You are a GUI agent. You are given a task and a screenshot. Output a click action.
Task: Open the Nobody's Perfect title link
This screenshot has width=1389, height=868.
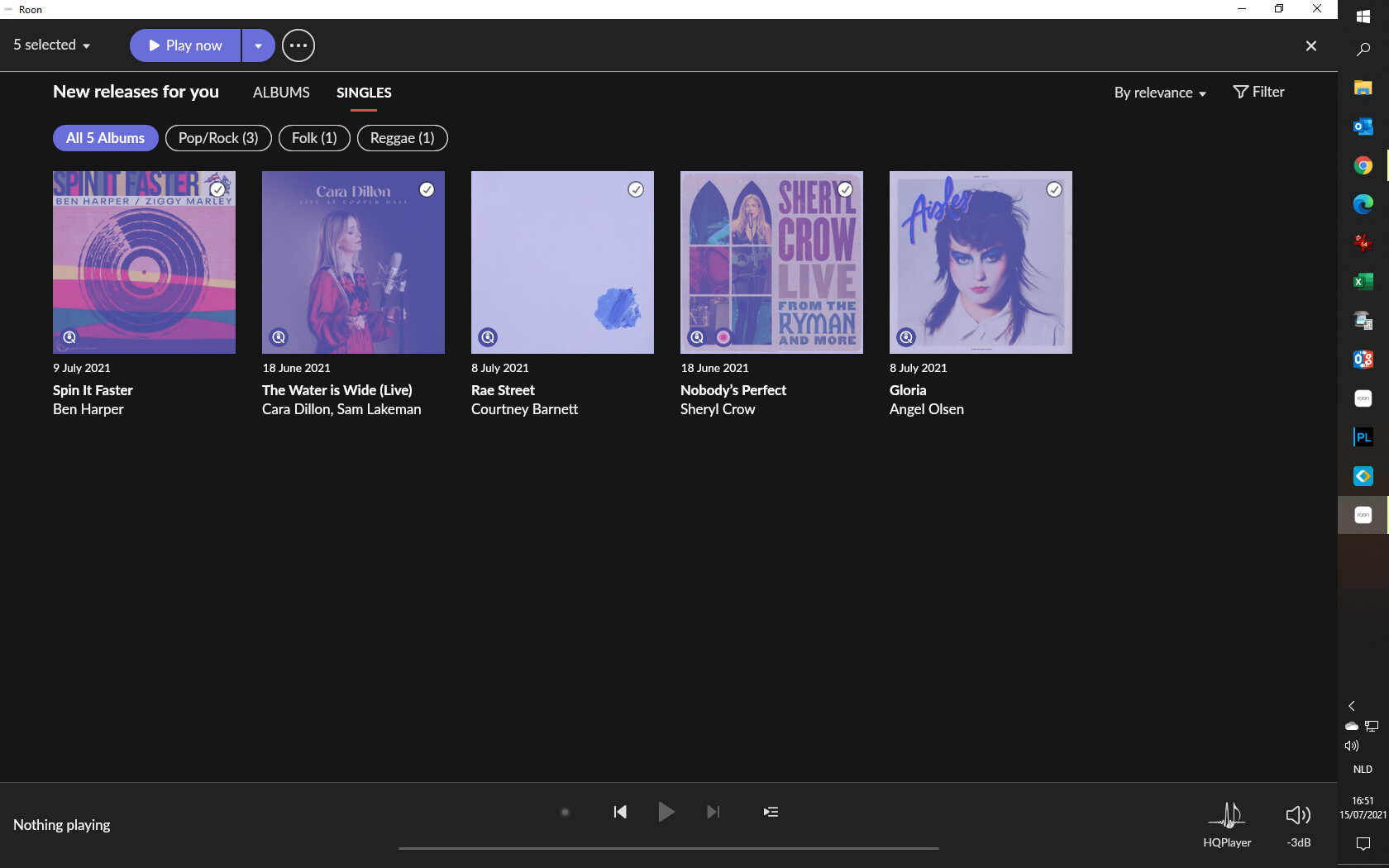pos(733,390)
